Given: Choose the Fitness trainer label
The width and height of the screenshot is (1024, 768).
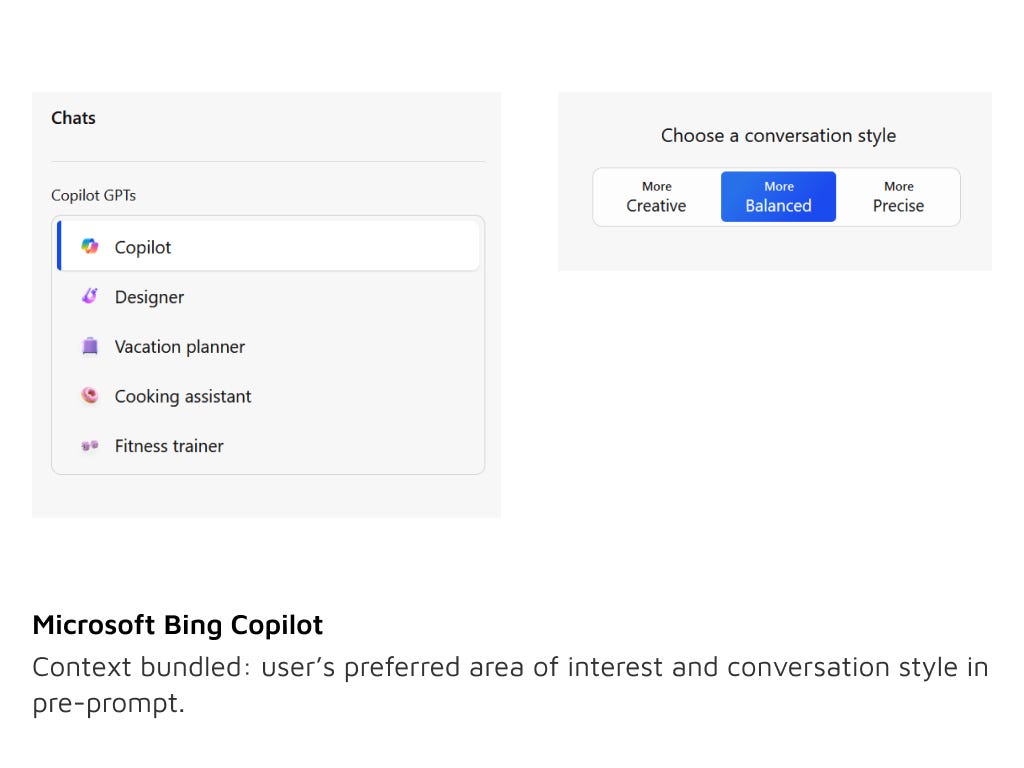Looking at the screenshot, I should (169, 446).
